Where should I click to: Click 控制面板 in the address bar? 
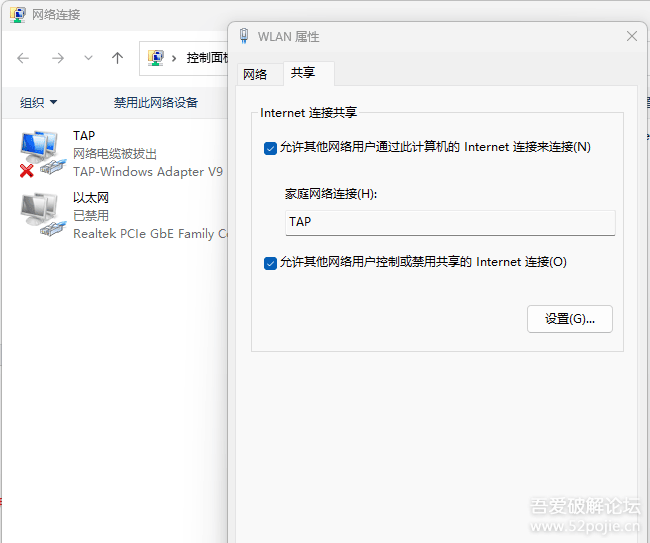tap(207, 58)
